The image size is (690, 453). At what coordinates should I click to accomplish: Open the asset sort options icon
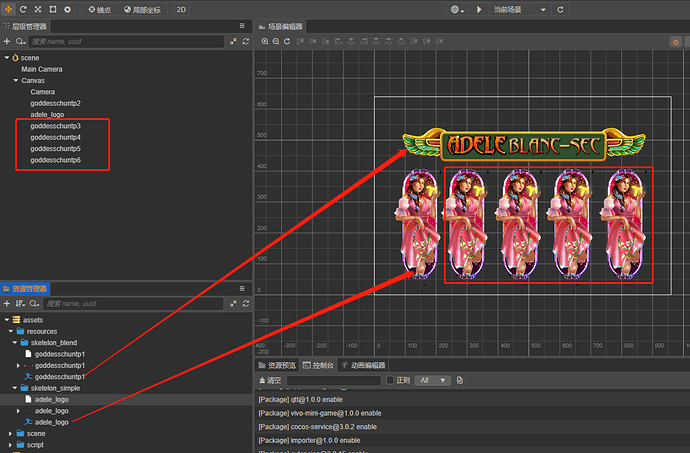click(x=20, y=304)
